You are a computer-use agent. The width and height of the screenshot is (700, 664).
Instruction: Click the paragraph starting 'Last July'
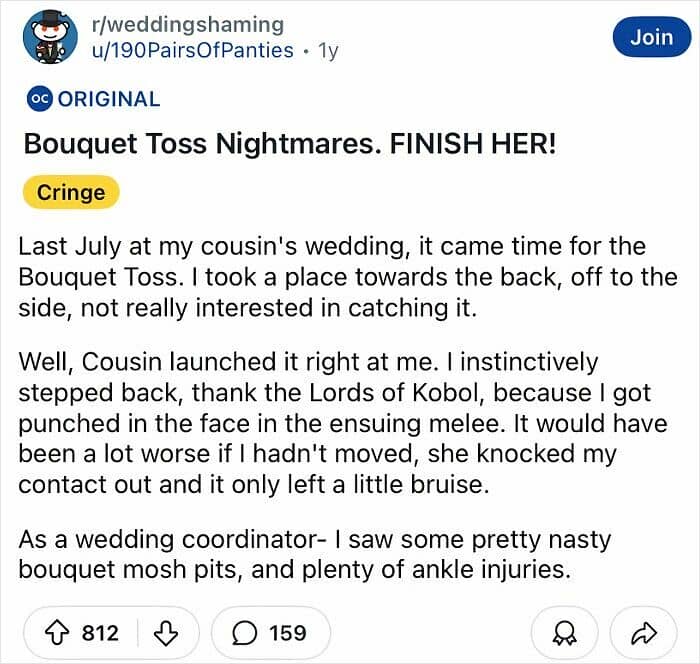coord(332,277)
